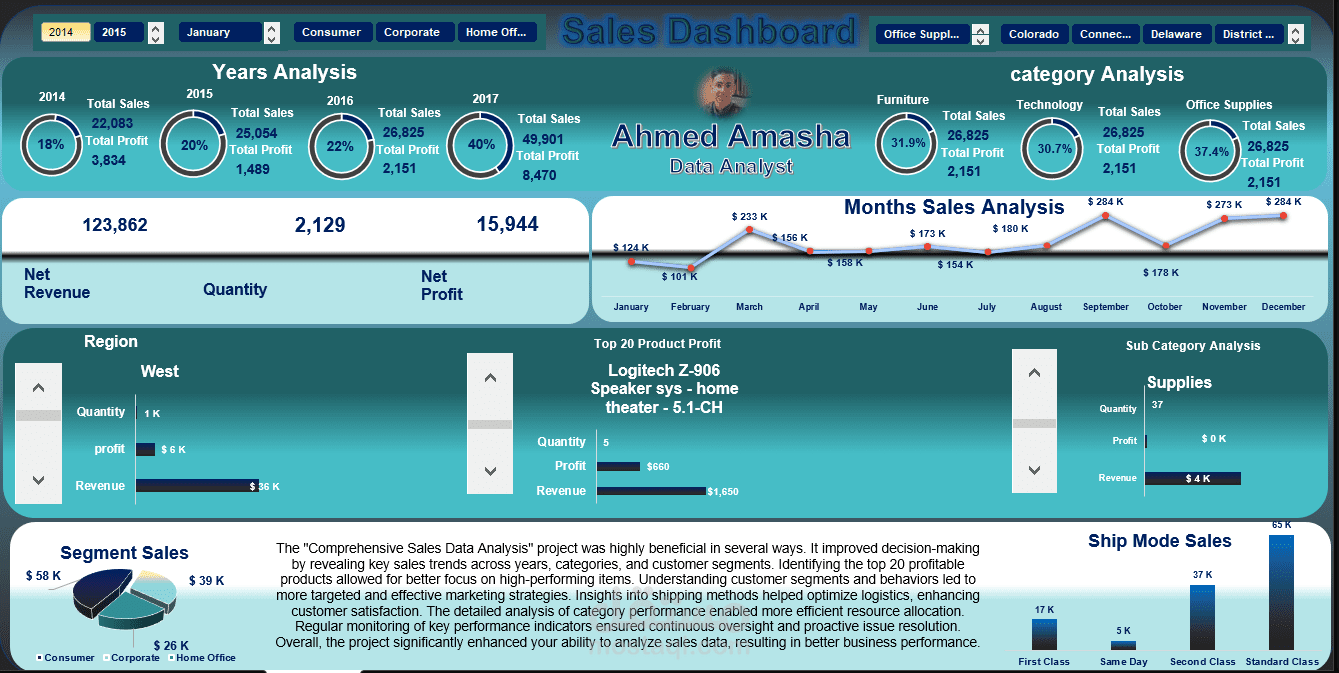
Task: Click the down scroll arrow on the state slicer
Action: coord(1296,39)
